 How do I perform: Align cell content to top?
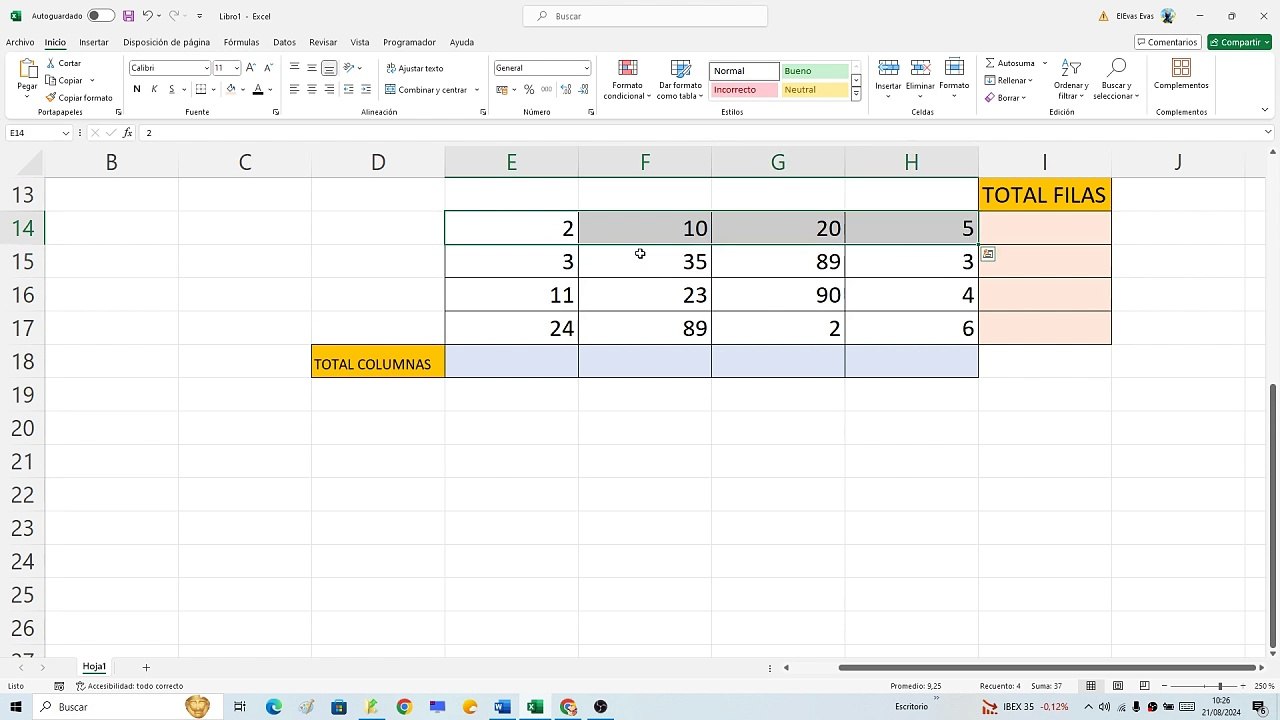[294, 68]
